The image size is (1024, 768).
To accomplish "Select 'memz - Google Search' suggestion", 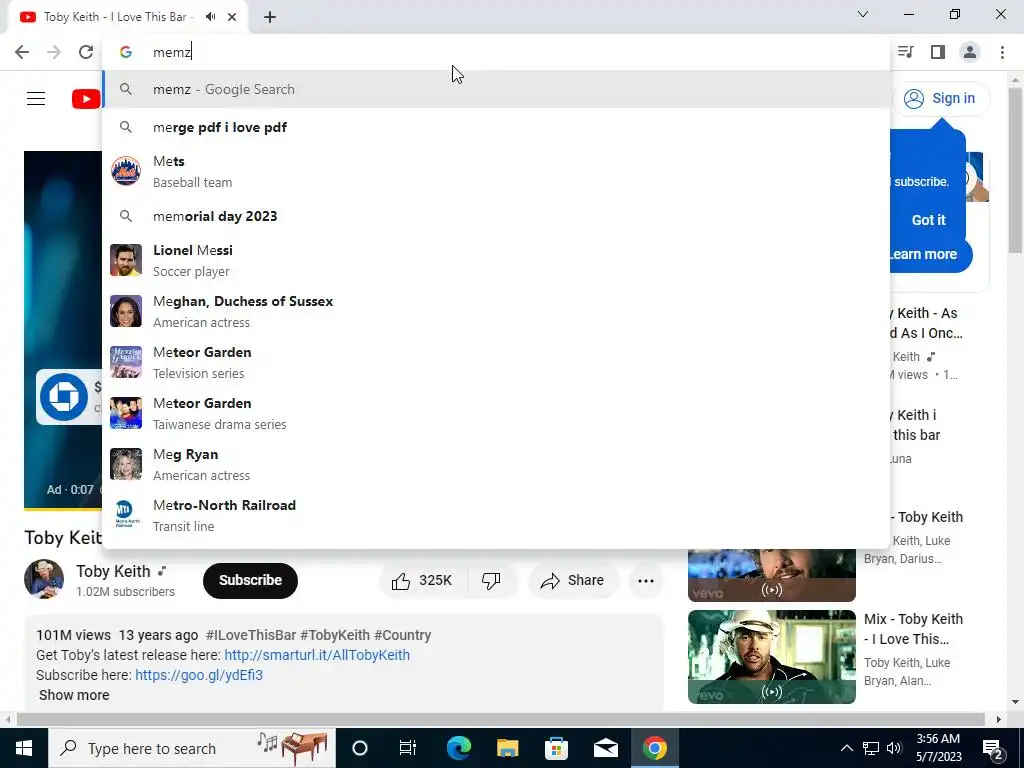I will tap(496, 89).
